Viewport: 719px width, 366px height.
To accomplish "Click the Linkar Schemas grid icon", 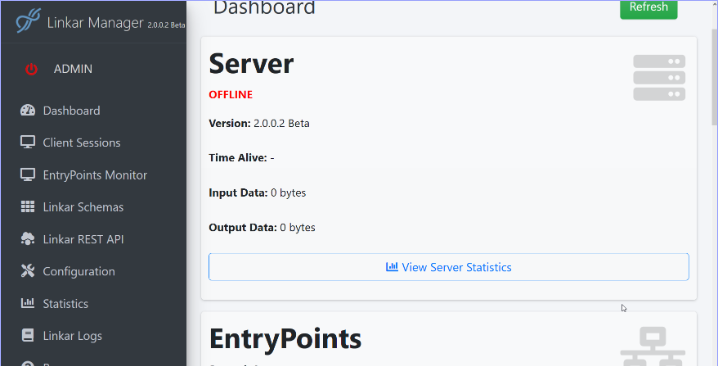I will coord(28,207).
